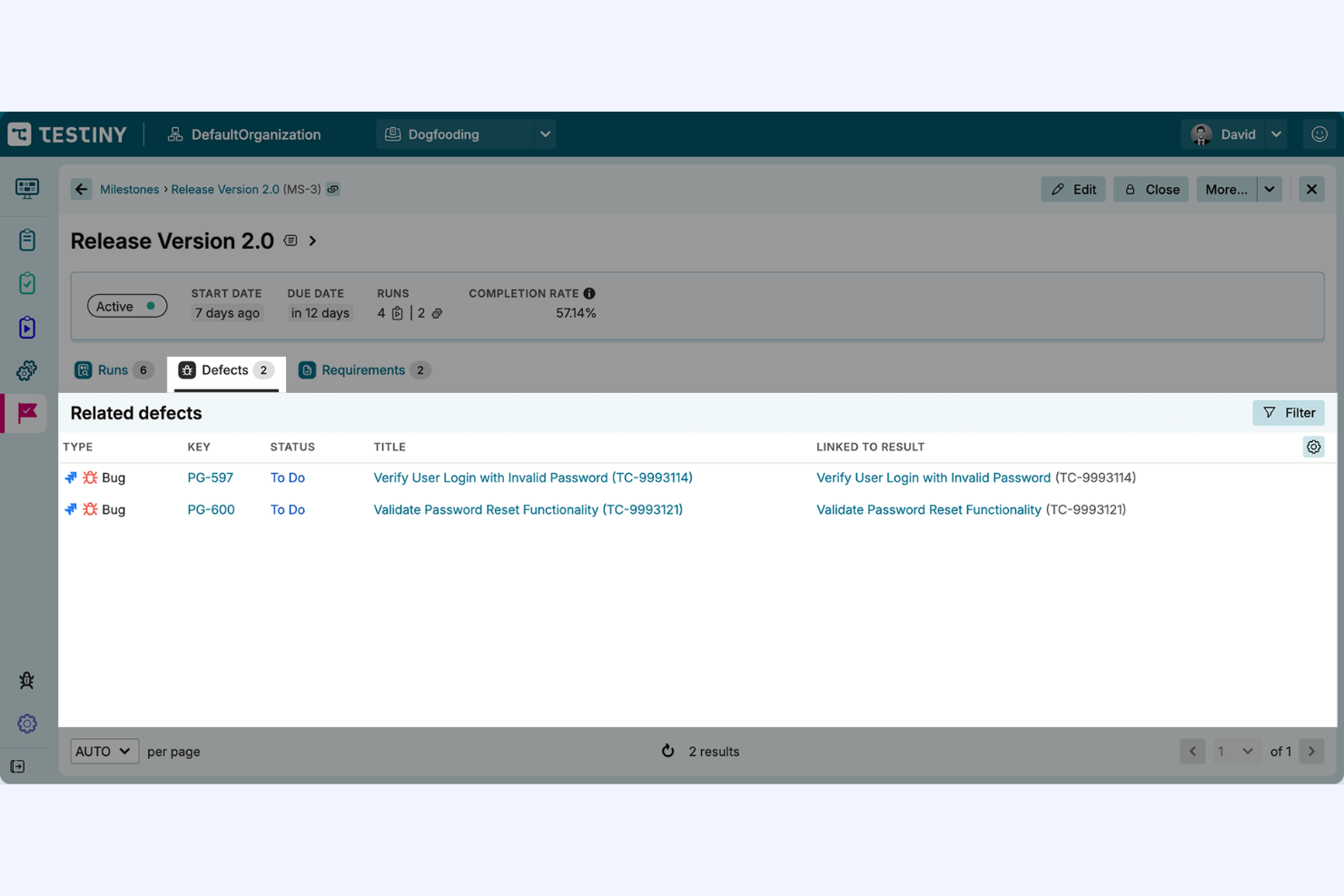Select the Test Cases clipboard icon in sidebar
Viewport: 1344px width, 896px height.
(x=25, y=239)
